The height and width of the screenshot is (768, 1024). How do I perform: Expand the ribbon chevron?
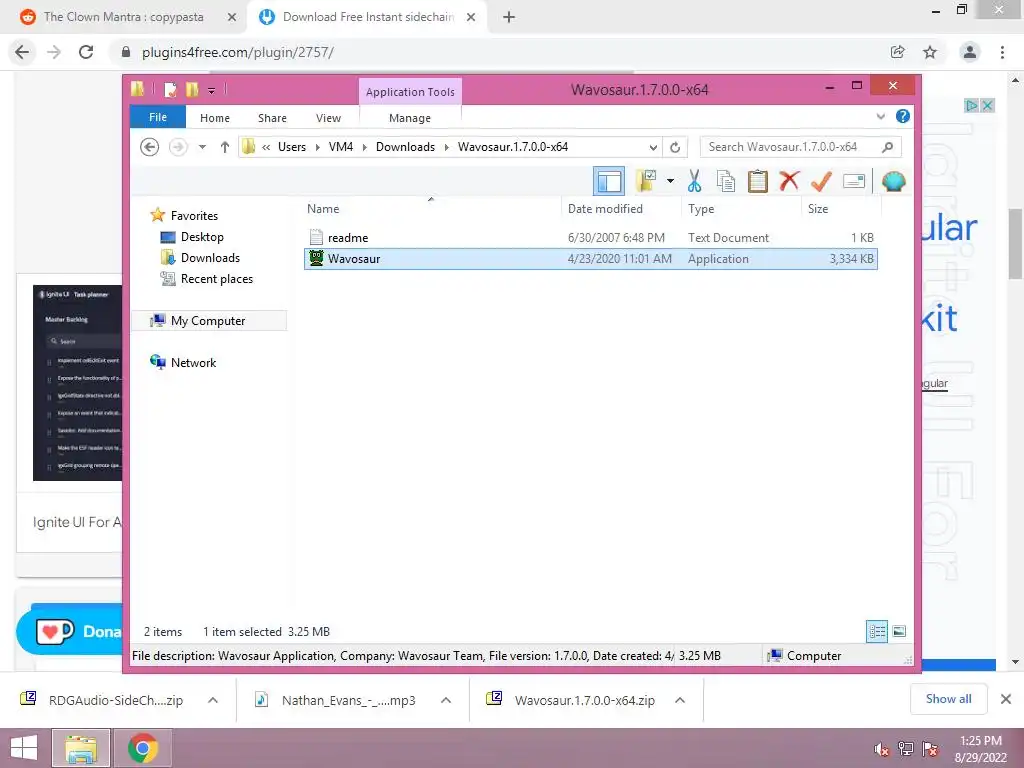(x=881, y=116)
